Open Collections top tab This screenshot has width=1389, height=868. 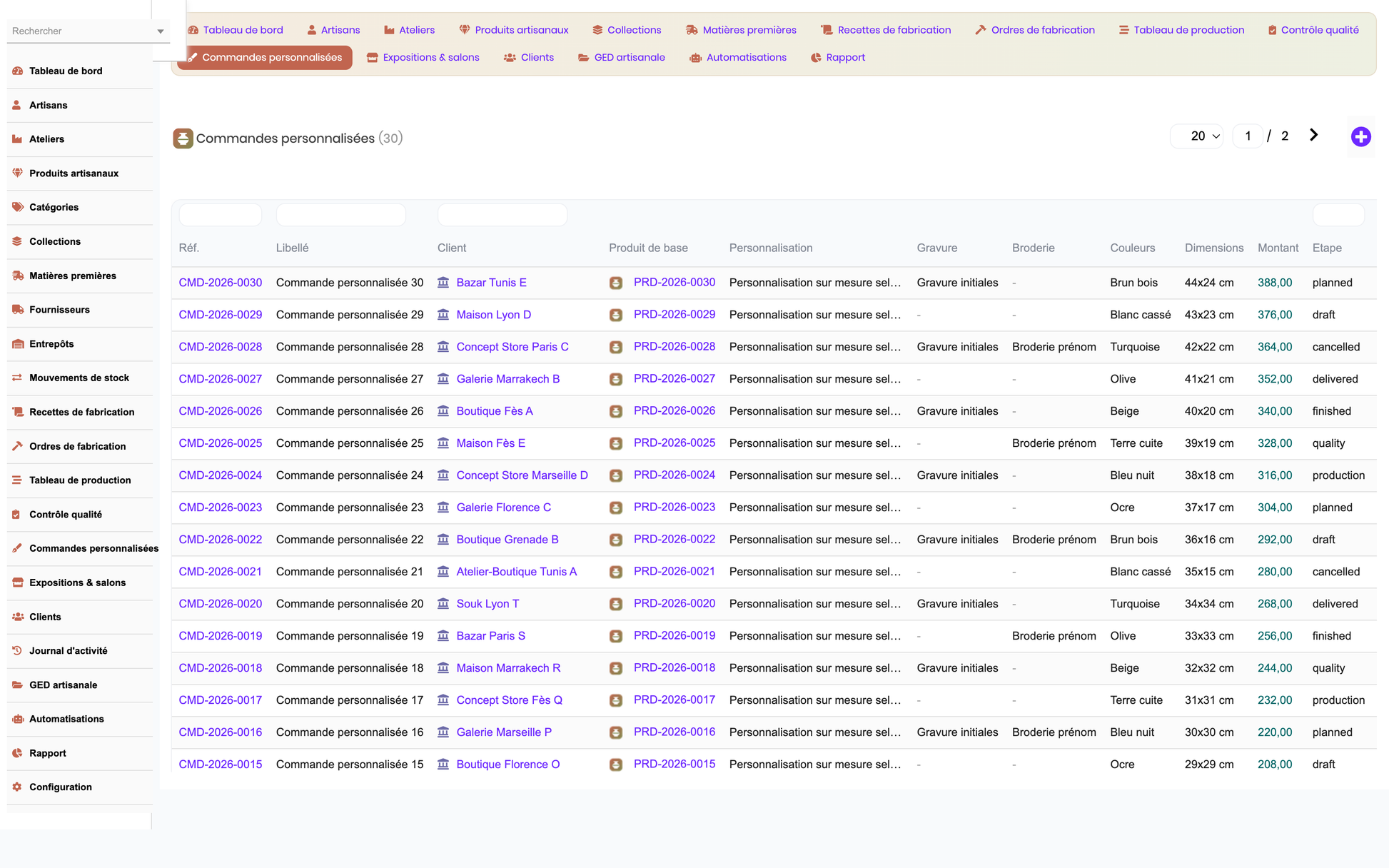[627, 30]
